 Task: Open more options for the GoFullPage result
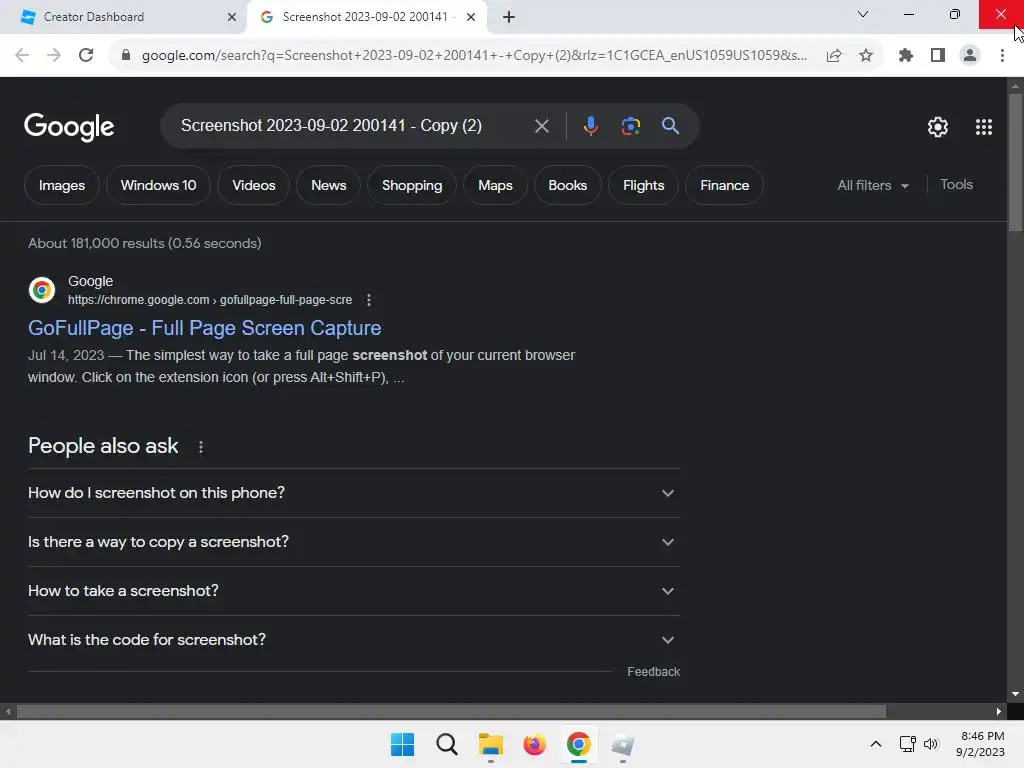click(369, 300)
